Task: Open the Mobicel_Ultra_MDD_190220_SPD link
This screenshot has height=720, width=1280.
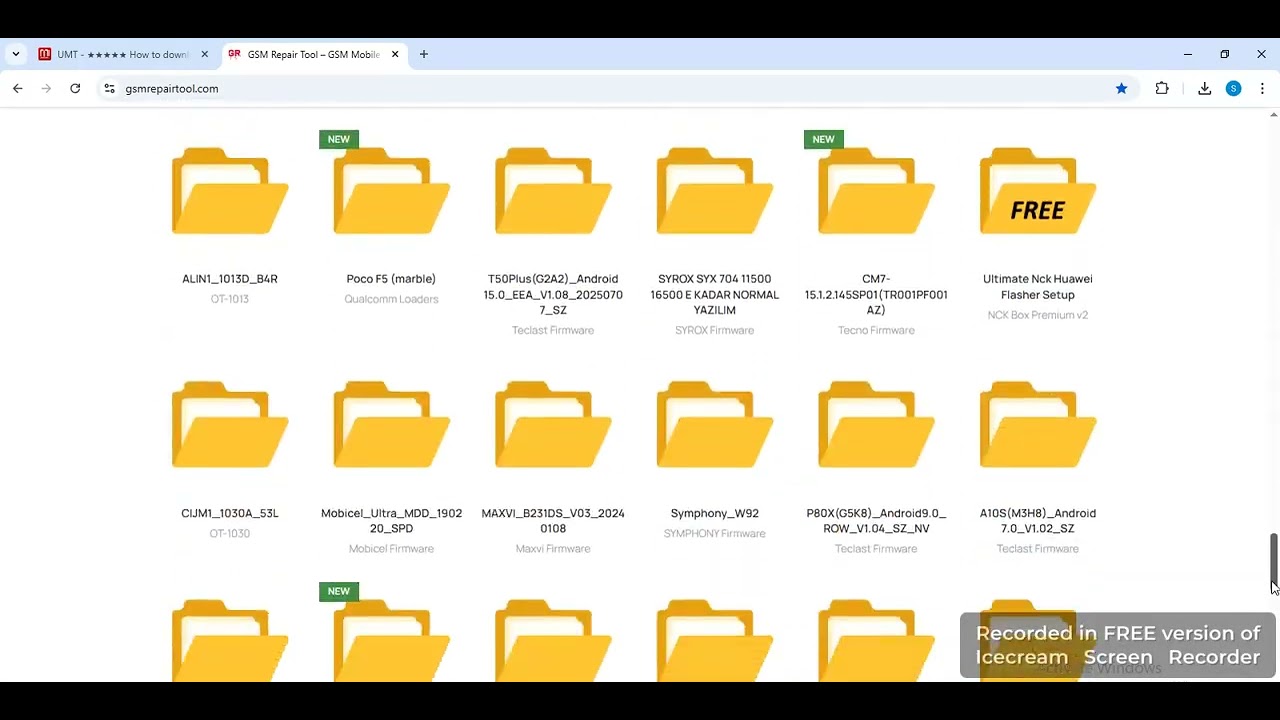Action: [391, 521]
